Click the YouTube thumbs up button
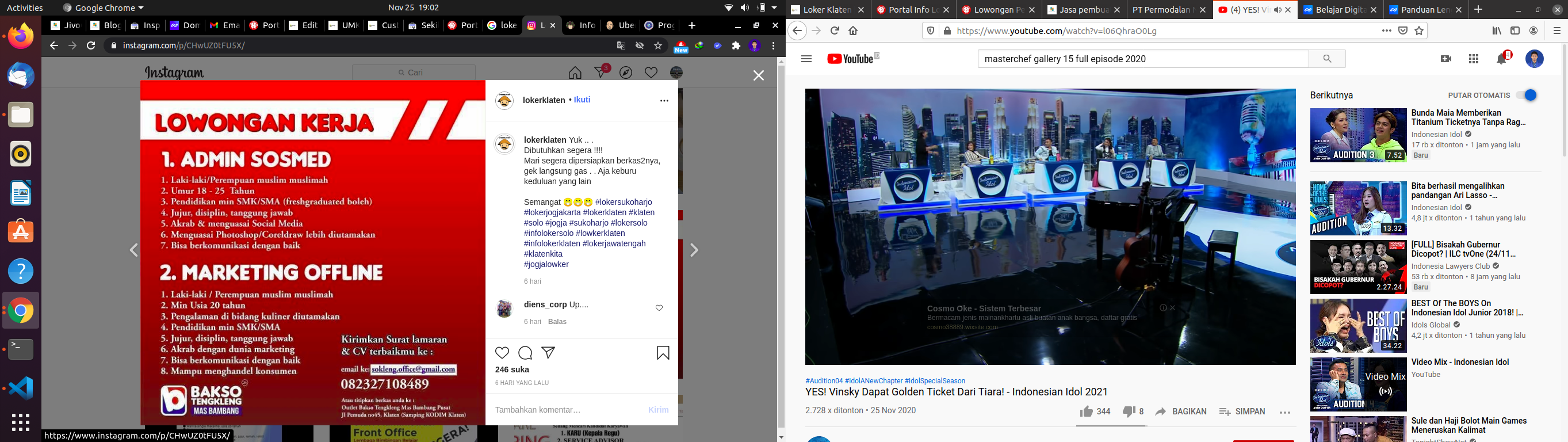The width and height of the screenshot is (1568, 442). click(x=1086, y=412)
